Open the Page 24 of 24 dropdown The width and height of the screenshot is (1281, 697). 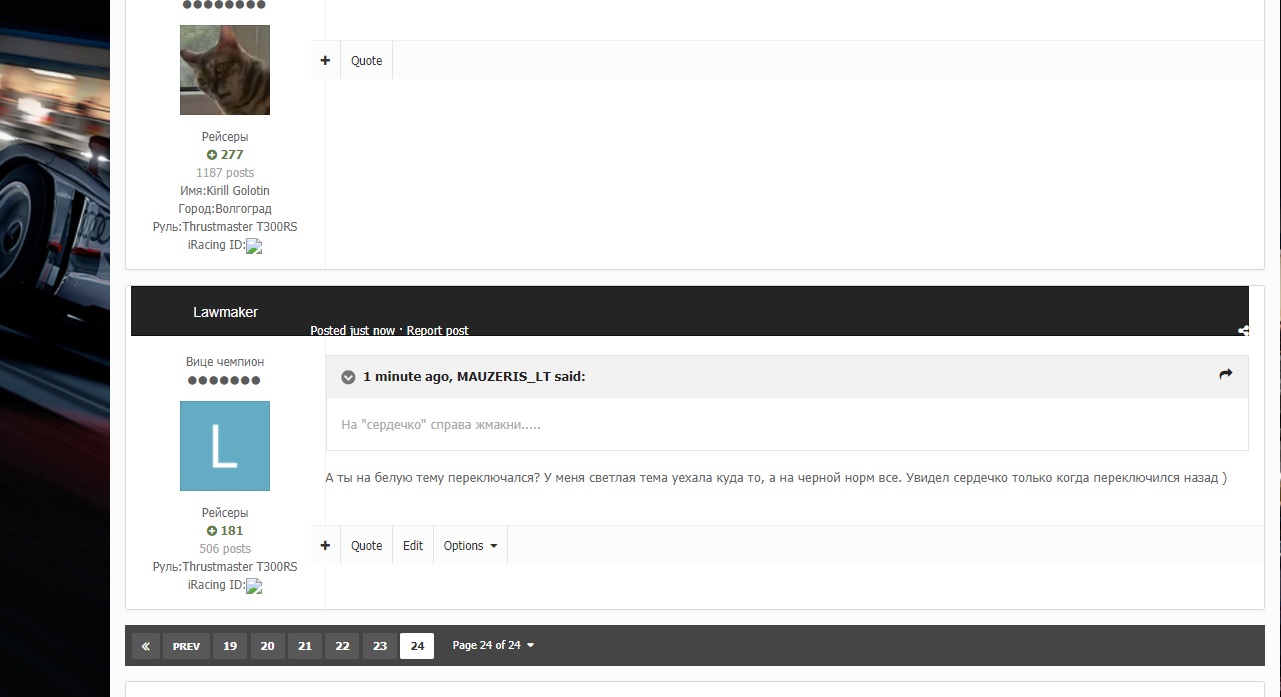(x=493, y=646)
